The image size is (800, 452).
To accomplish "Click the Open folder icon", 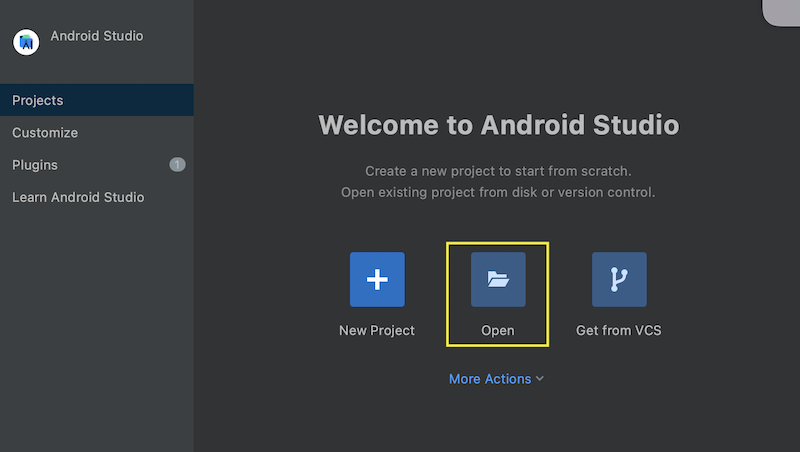I will tap(498, 279).
